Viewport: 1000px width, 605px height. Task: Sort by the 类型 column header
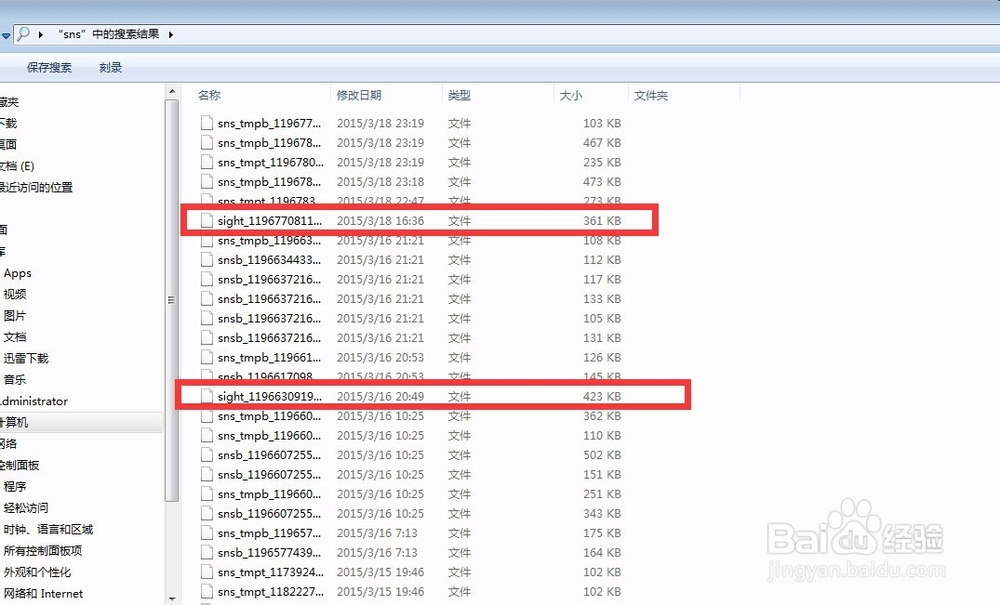coord(459,96)
